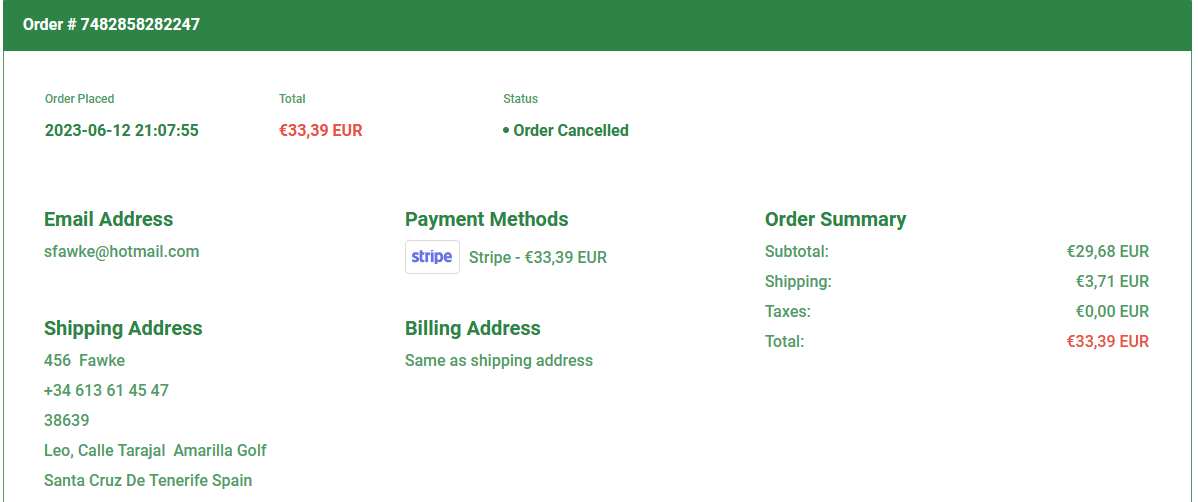This screenshot has width=1198, height=502.
Task: Click the Stripe logo icon
Action: (432, 257)
